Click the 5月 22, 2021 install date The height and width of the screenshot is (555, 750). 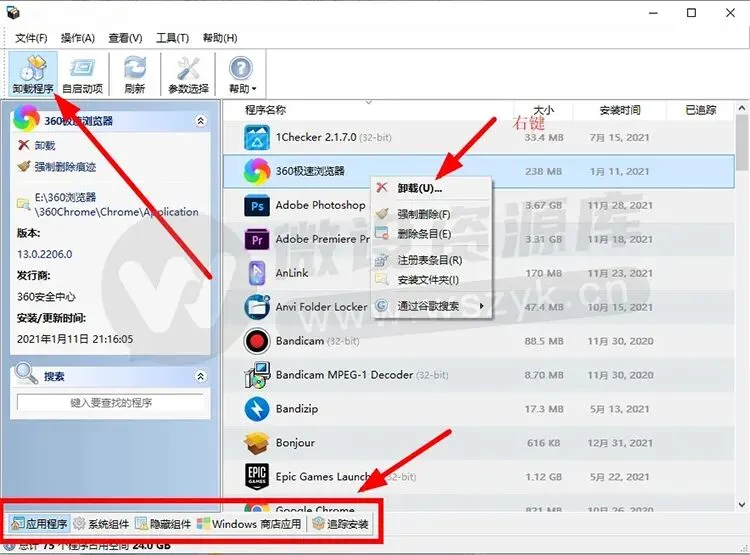pos(619,477)
